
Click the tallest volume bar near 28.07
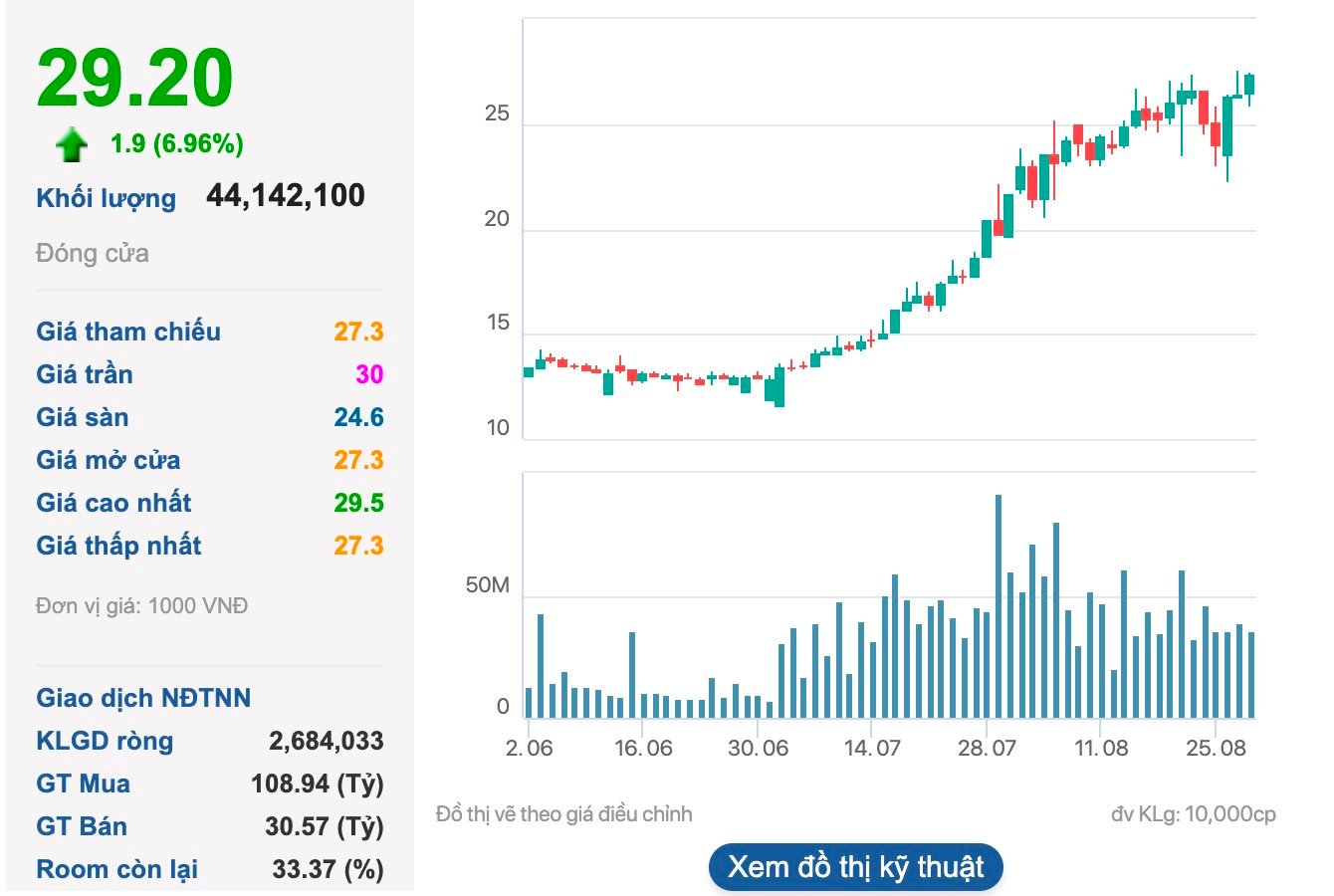click(1000, 597)
